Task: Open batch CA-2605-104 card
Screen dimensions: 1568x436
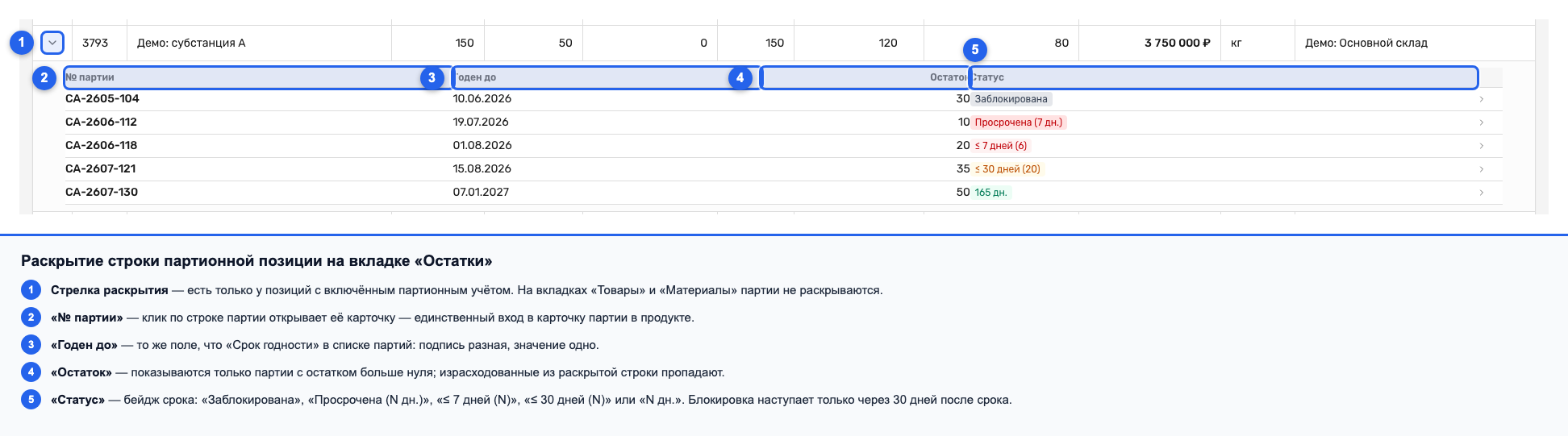Action: click(x=783, y=99)
